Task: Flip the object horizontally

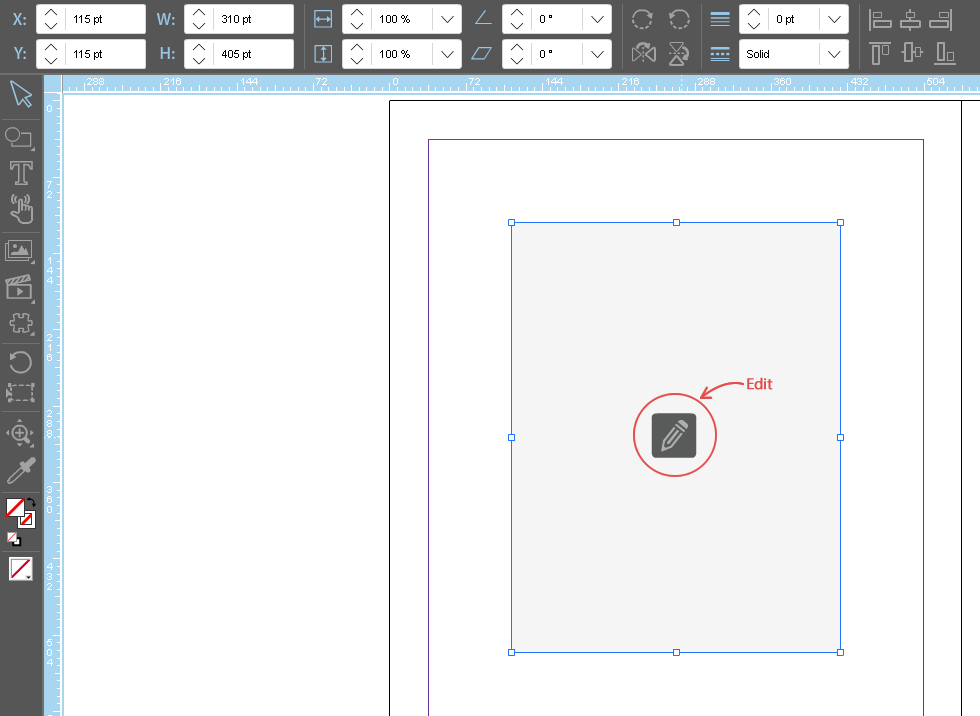Action: click(644, 53)
